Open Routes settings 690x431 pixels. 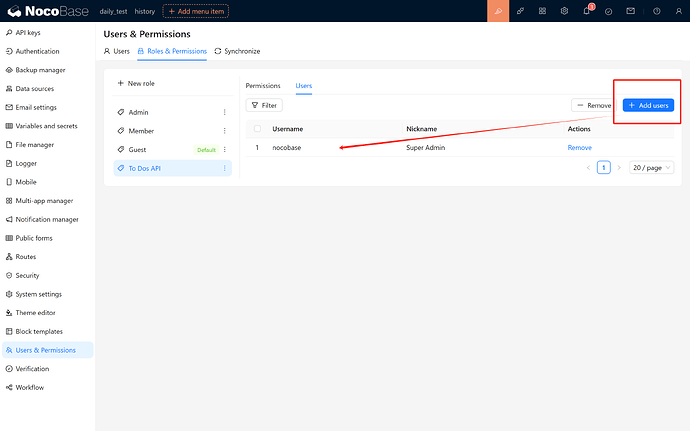48,257
